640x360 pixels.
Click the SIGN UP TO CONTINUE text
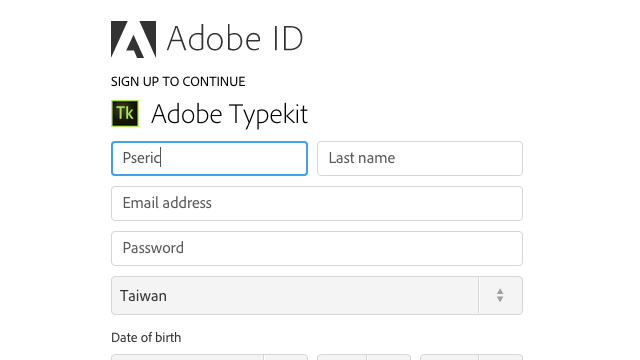tap(178, 82)
